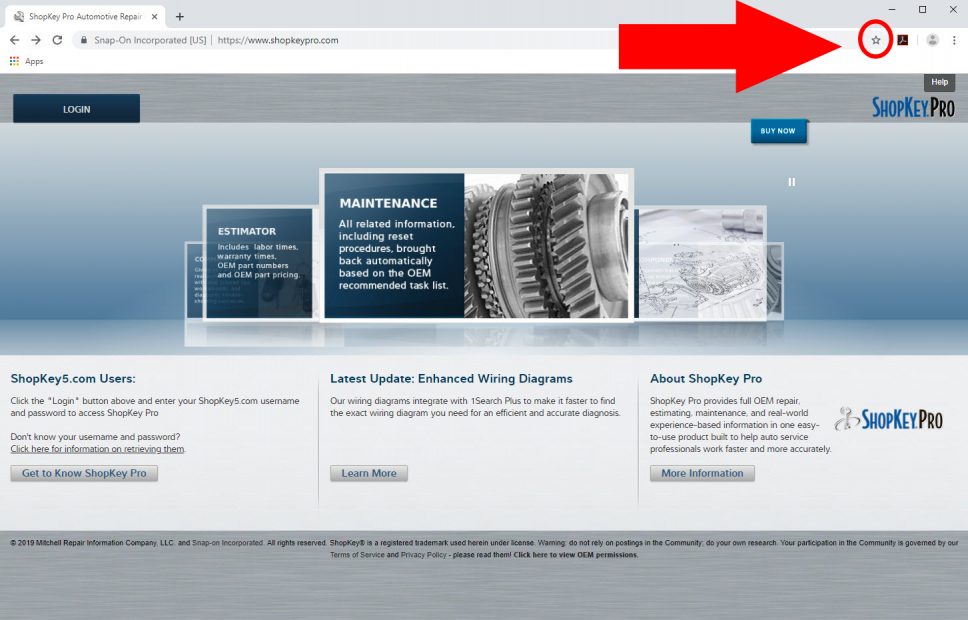Click the BUY NOW button
The height and width of the screenshot is (620, 968).
point(778,130)
